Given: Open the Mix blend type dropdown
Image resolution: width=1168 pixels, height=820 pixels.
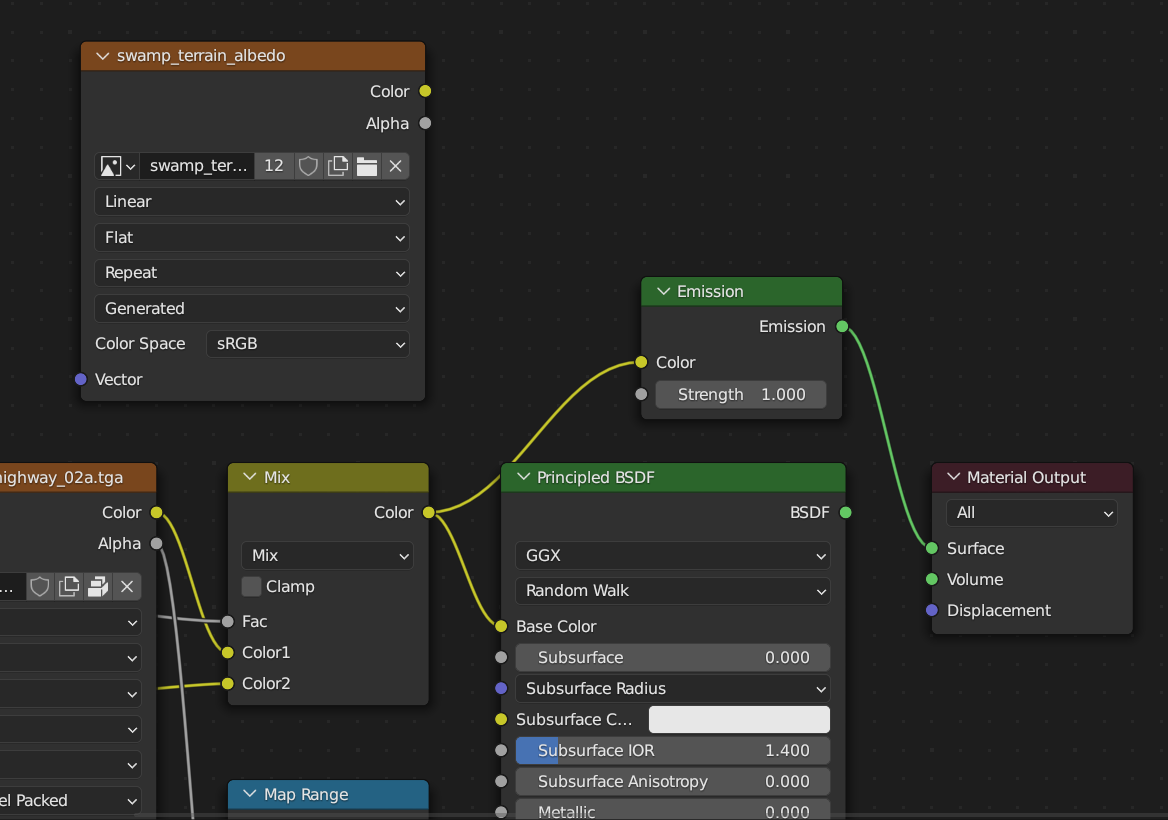Looking at the screenshot, I should 328,556.
